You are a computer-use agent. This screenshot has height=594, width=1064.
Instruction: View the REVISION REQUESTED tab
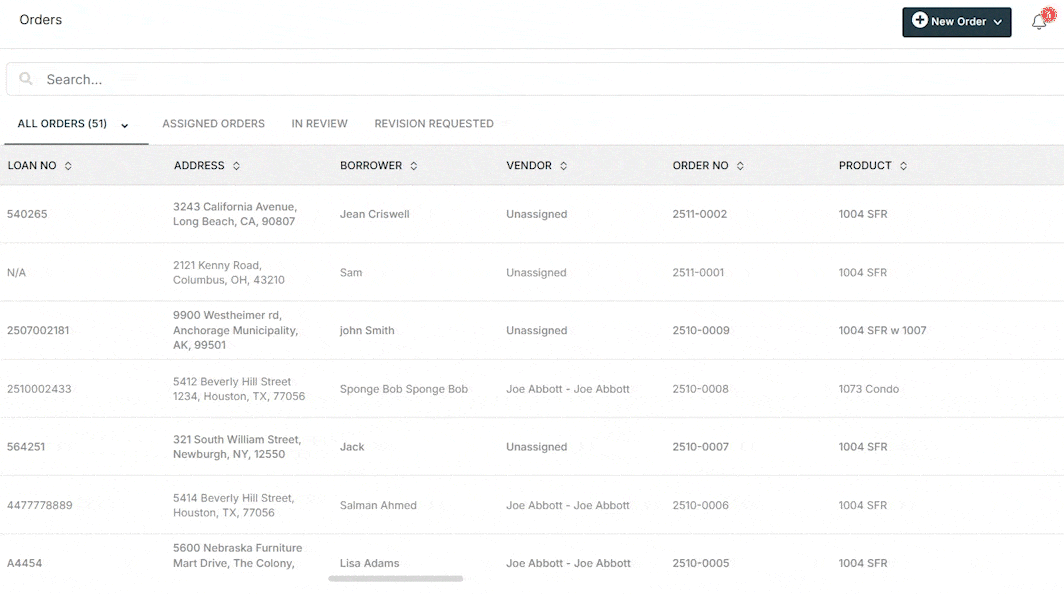tap(434, 123)
